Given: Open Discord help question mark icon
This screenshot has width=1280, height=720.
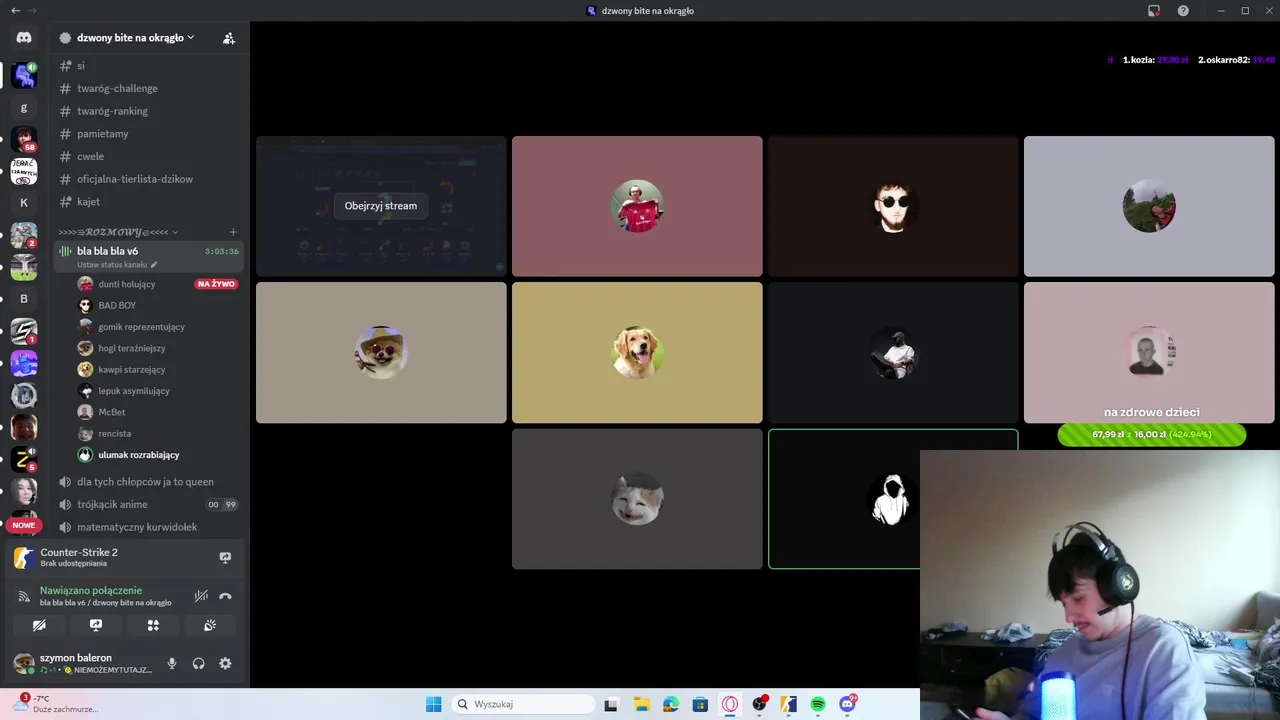Looking at the screenshot, I should coord(1183,10).
